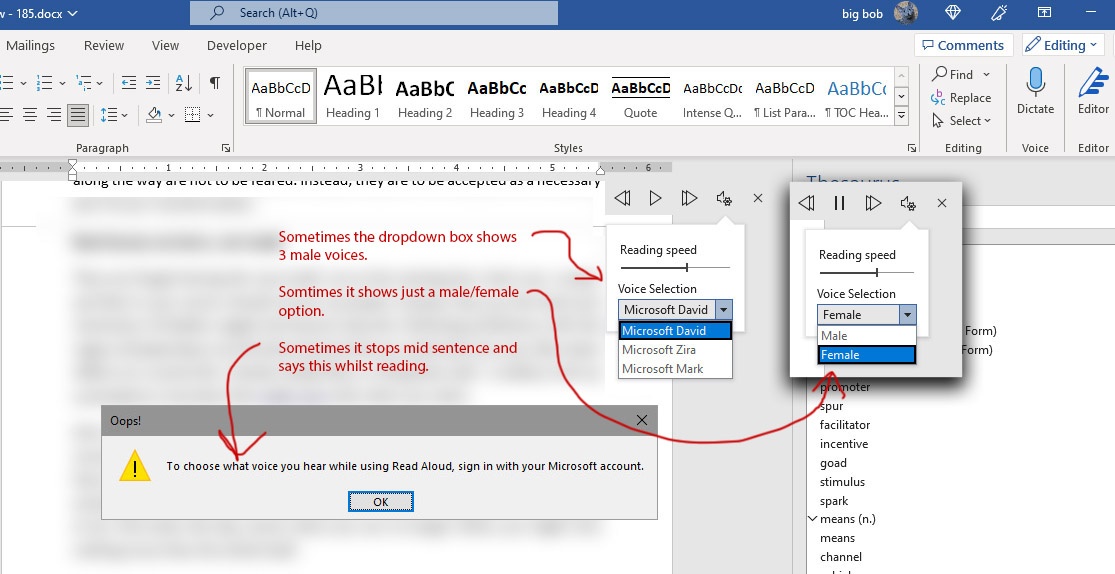Screen dimensions: 1115x574
Task: Apply paragraph shading color
Action: point(154,115)
